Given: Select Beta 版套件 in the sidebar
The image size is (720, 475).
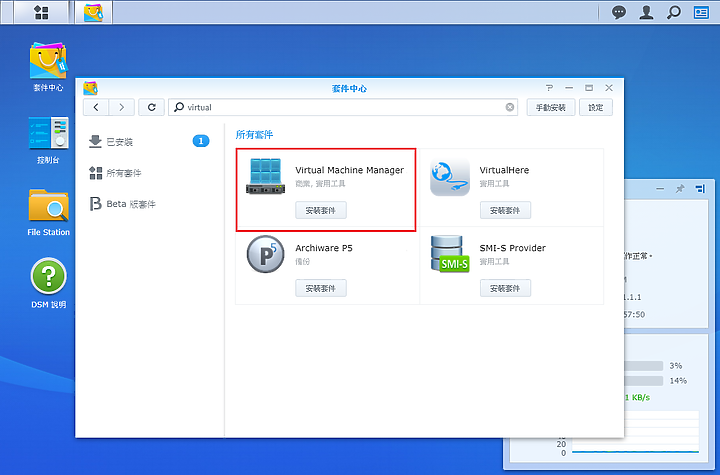Looking at the screenshot, I should [x=149, y=204].
